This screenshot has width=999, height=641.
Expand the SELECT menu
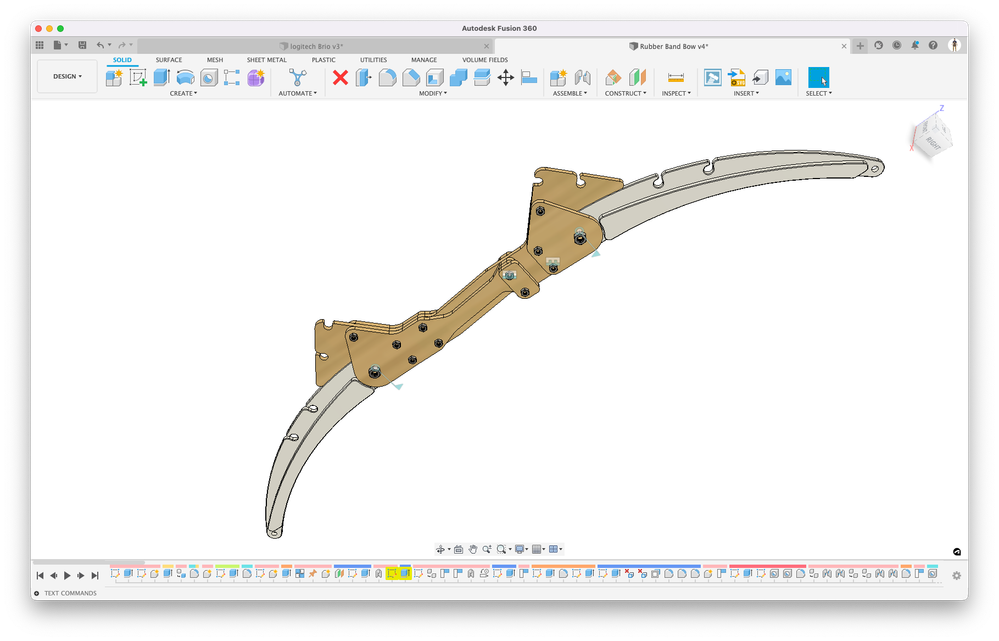(x=819, y=94)
